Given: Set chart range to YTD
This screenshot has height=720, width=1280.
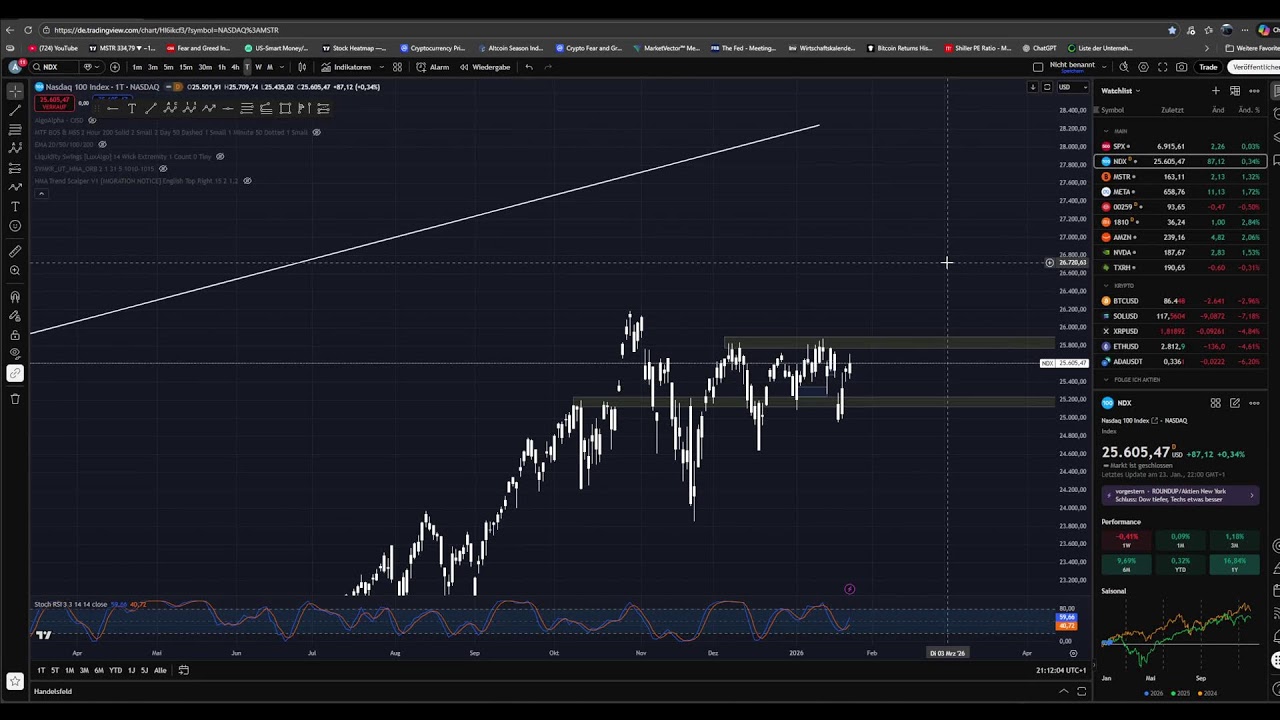Looking at the screenshot, I should click(116, 670).
